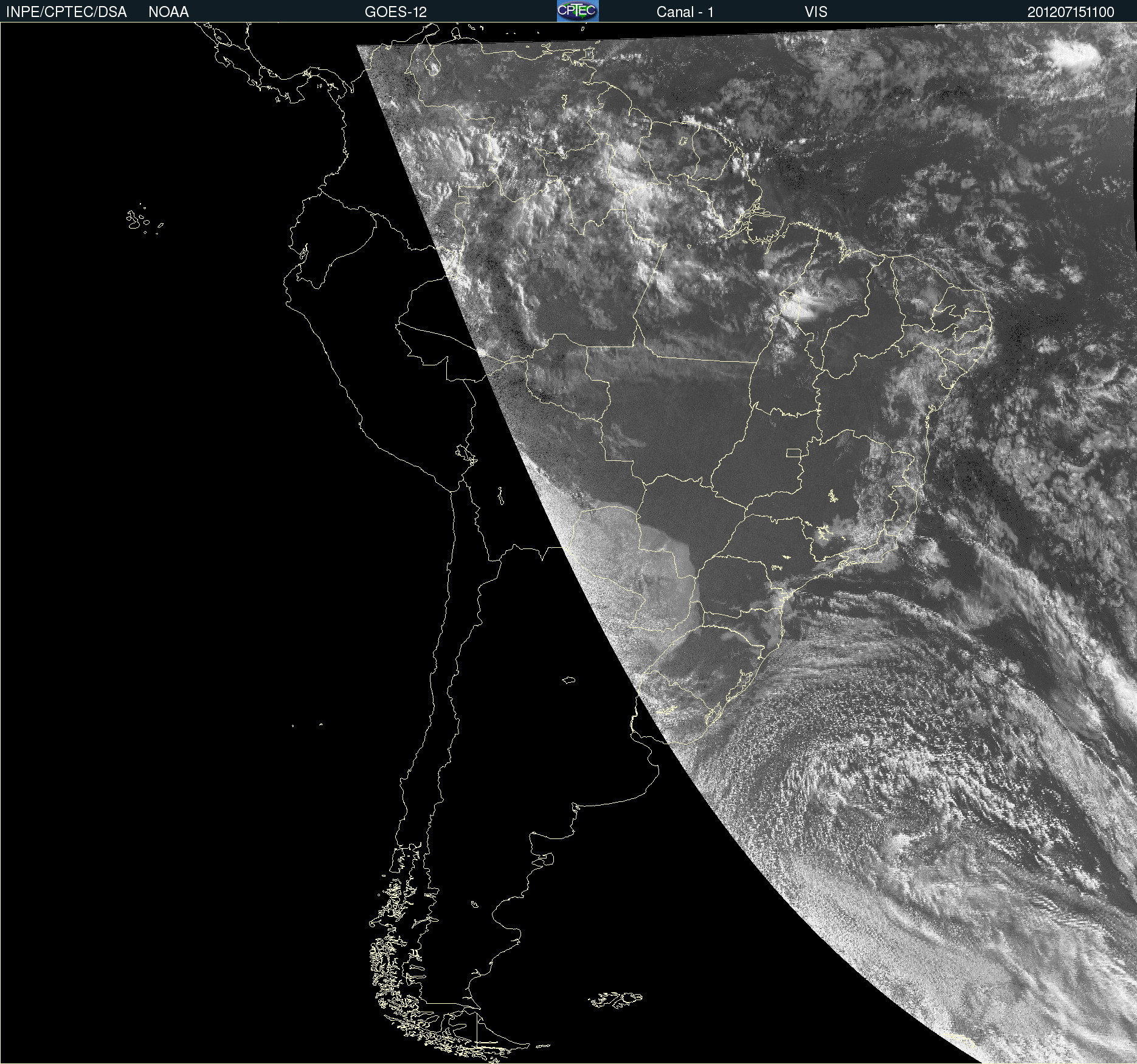Click the VIS channel label

pyautogui.click(x=816, y=12)
